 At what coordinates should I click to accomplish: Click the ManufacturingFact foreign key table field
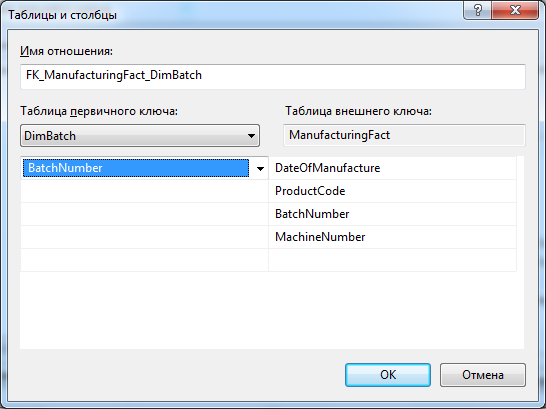coord(404,135)
